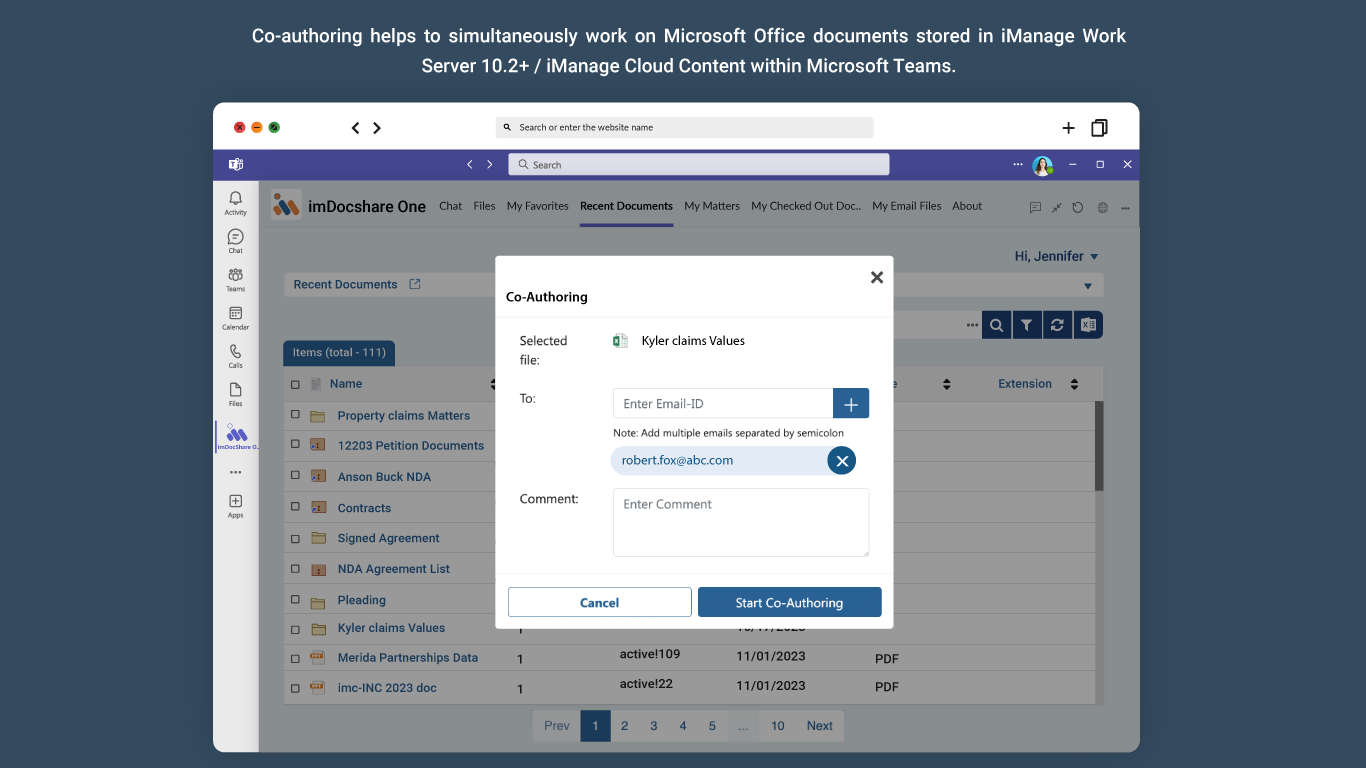Open the Chat tab in imDocshare

tap(451, 206)
